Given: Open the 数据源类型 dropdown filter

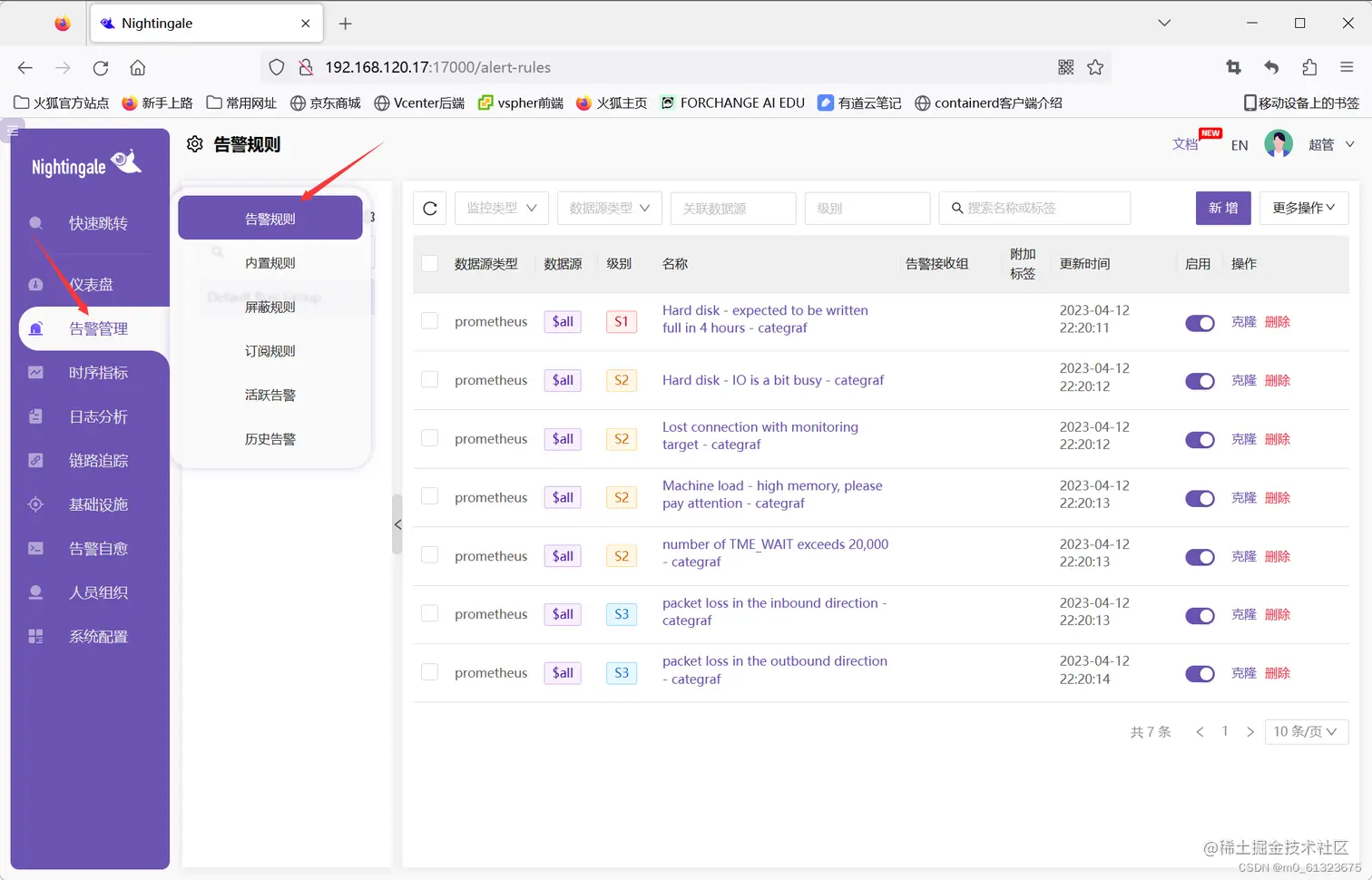Looking at the screenshot, I should tap(610, 208).
